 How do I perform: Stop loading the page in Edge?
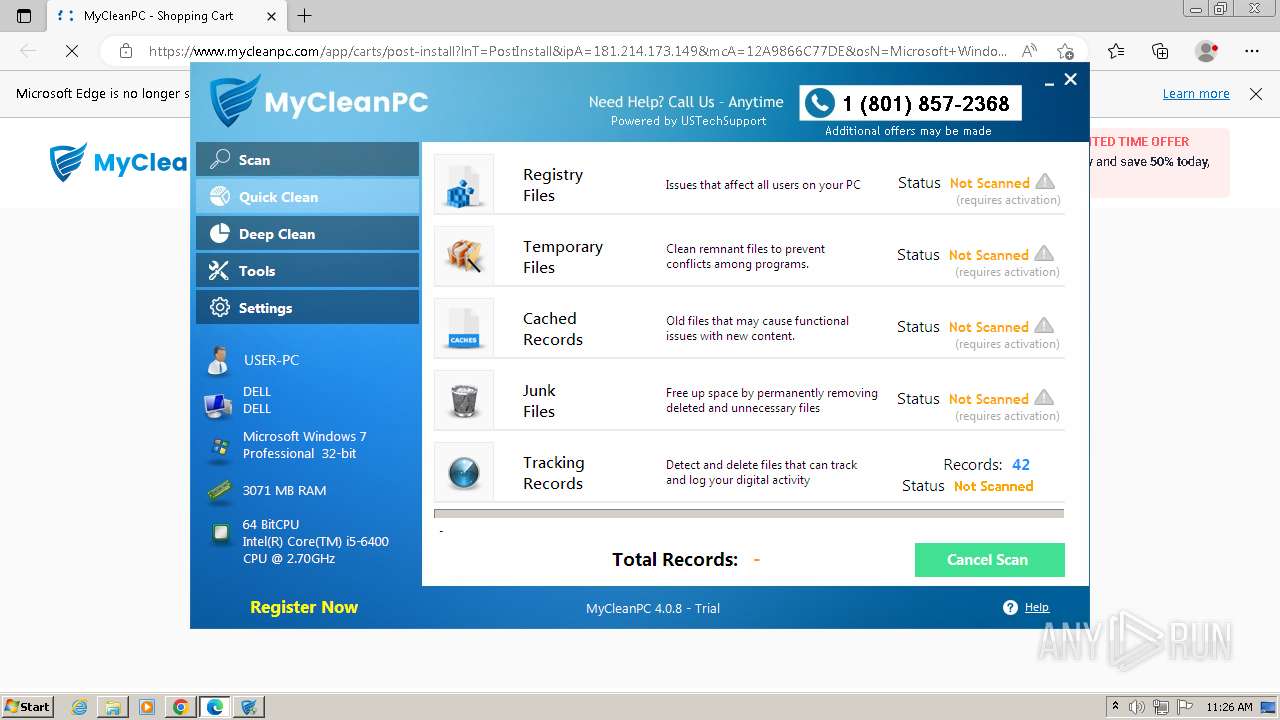pyautogui.click(x=72, y=51)
